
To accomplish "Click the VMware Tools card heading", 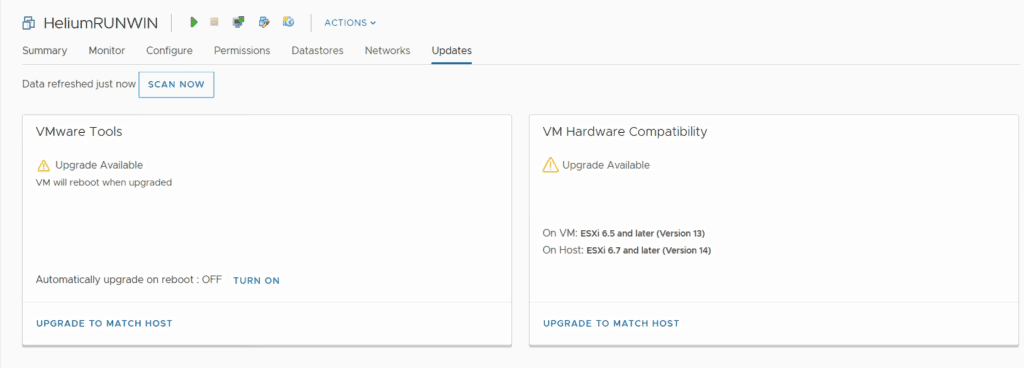I will (x=79, y=131).
